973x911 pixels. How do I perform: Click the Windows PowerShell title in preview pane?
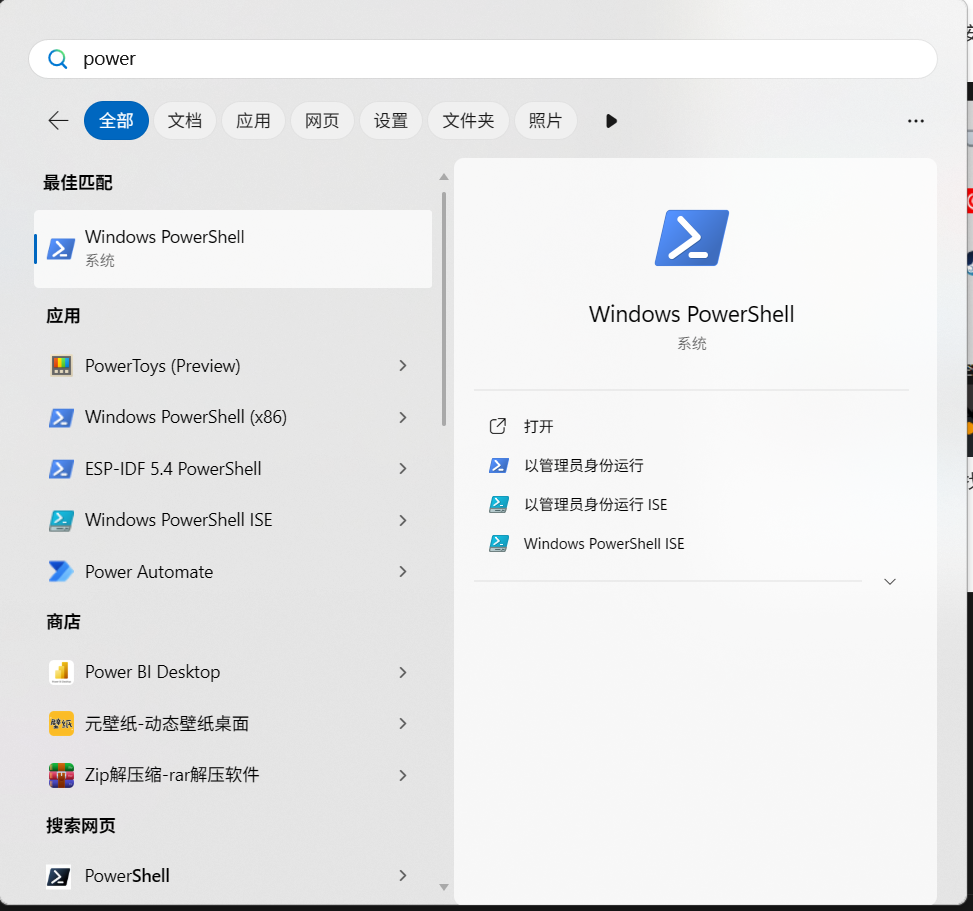[x=691, y=314]
